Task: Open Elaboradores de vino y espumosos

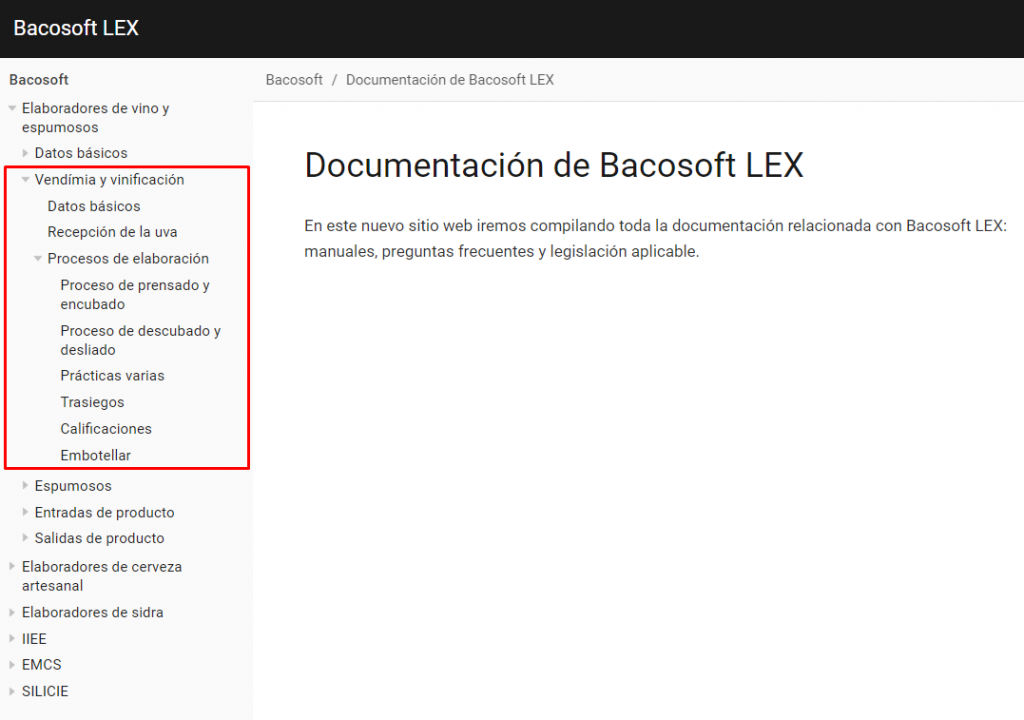Action: tap(95, 118)
